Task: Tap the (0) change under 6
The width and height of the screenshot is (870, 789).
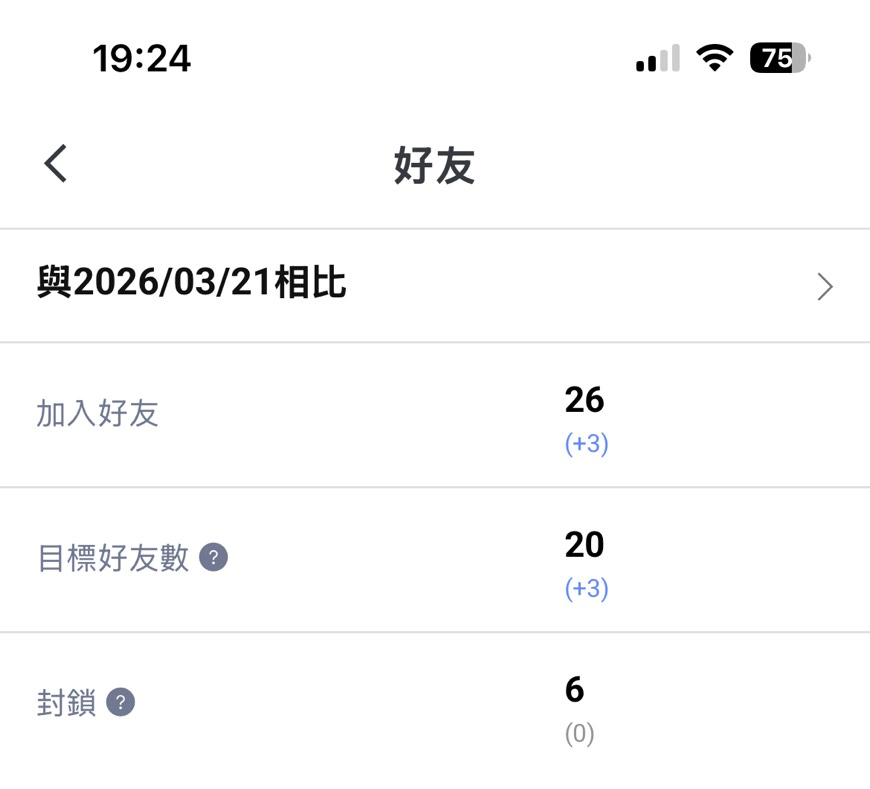Action: [579, 734]
